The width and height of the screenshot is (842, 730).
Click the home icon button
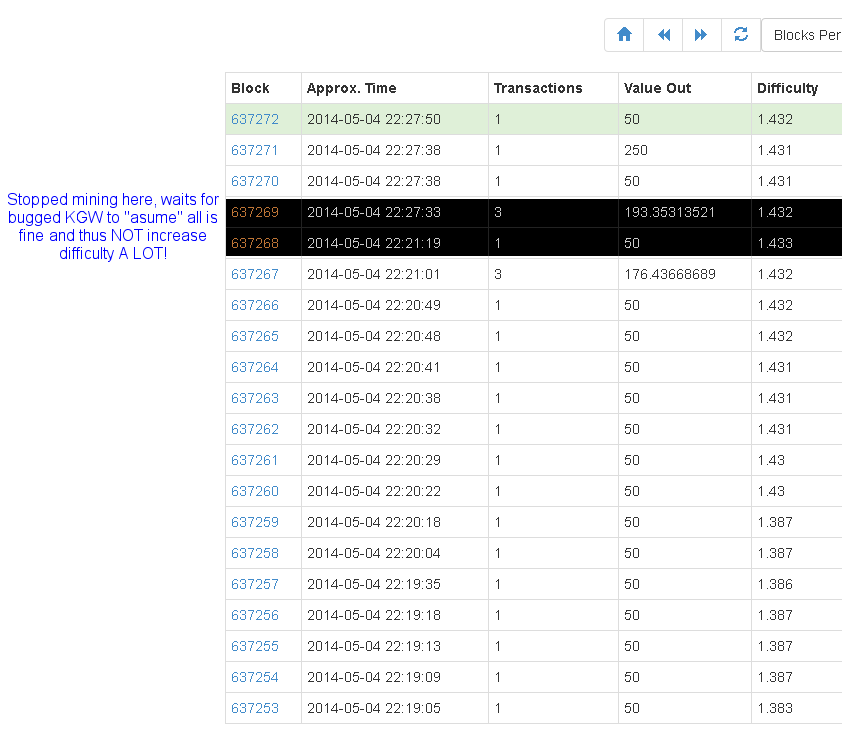pyautogui.click(x=624, y=35)
